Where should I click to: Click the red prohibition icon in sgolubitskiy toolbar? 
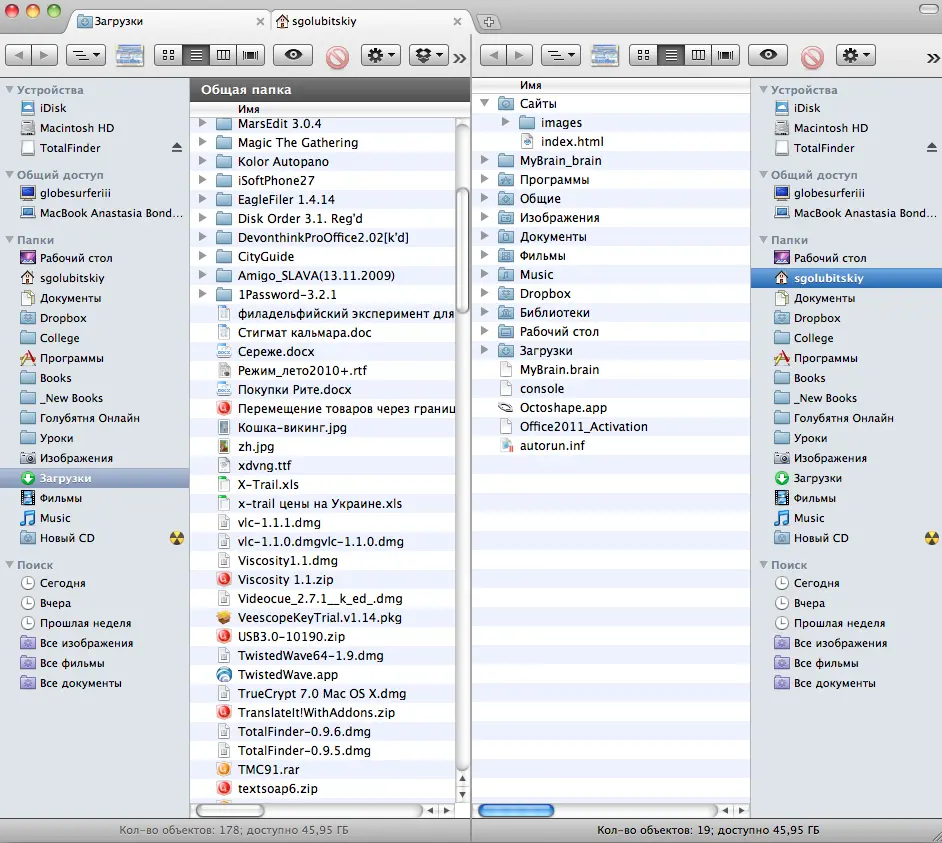point(812,56)
